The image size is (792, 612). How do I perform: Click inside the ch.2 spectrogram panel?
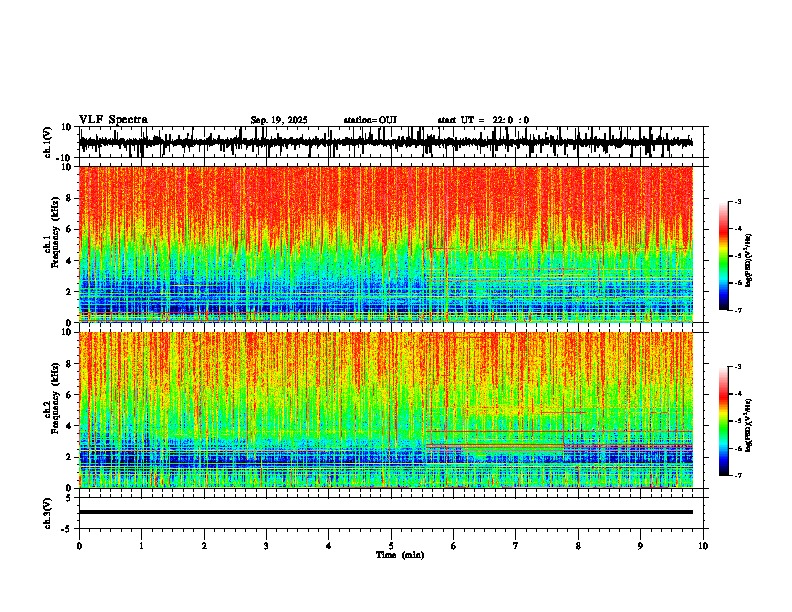pyautogui.click(x=386, y=410)
